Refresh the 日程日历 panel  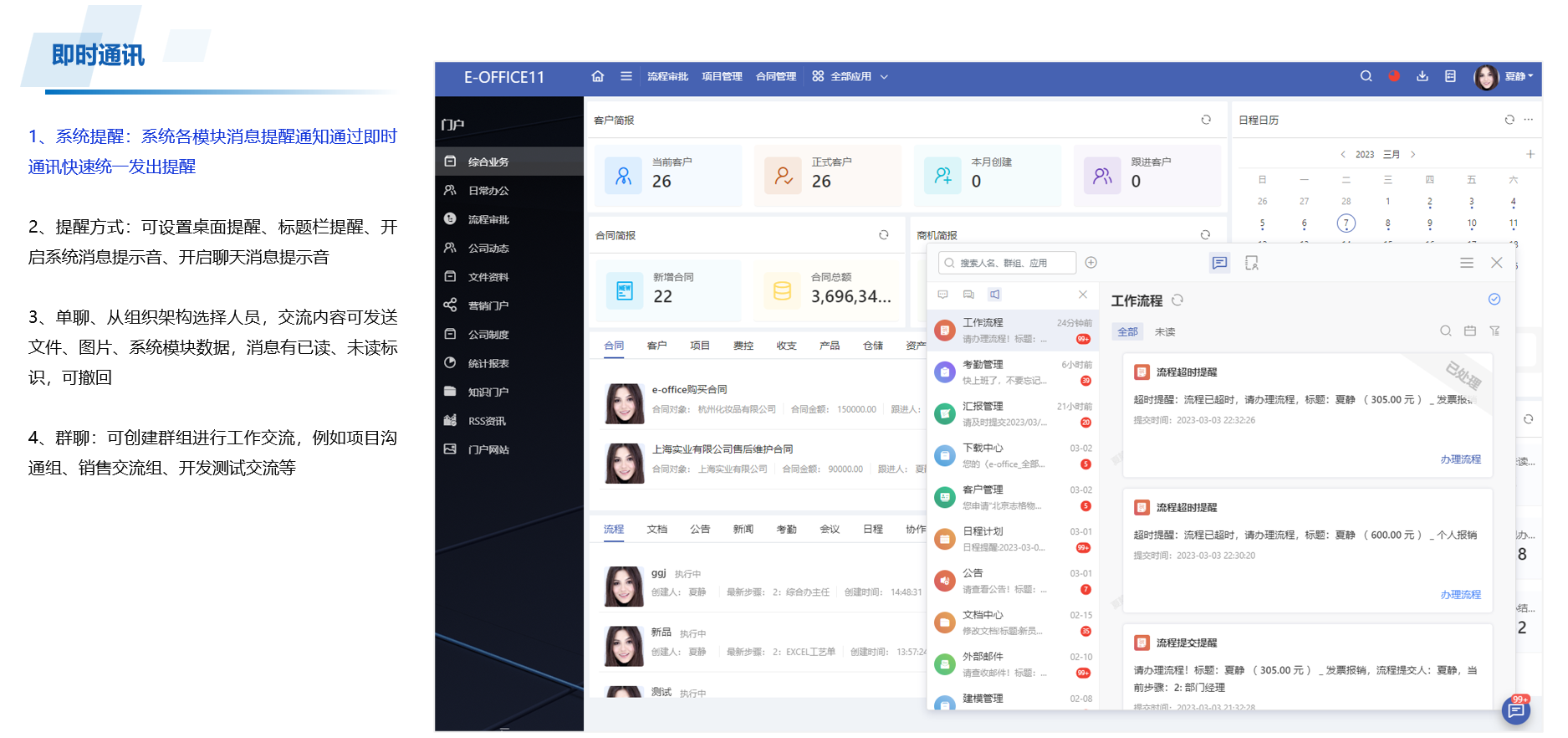pyautogui.click(x=1509, y=120)
